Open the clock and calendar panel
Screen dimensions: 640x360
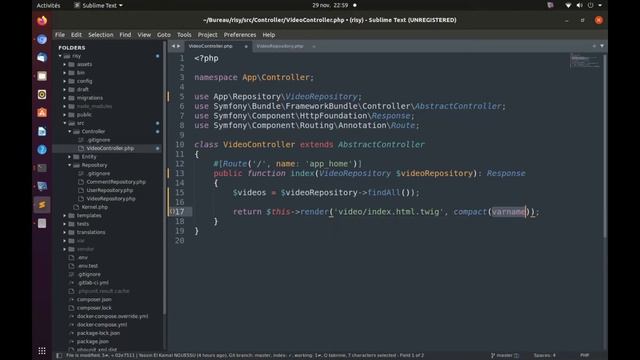tap(330, 5)
